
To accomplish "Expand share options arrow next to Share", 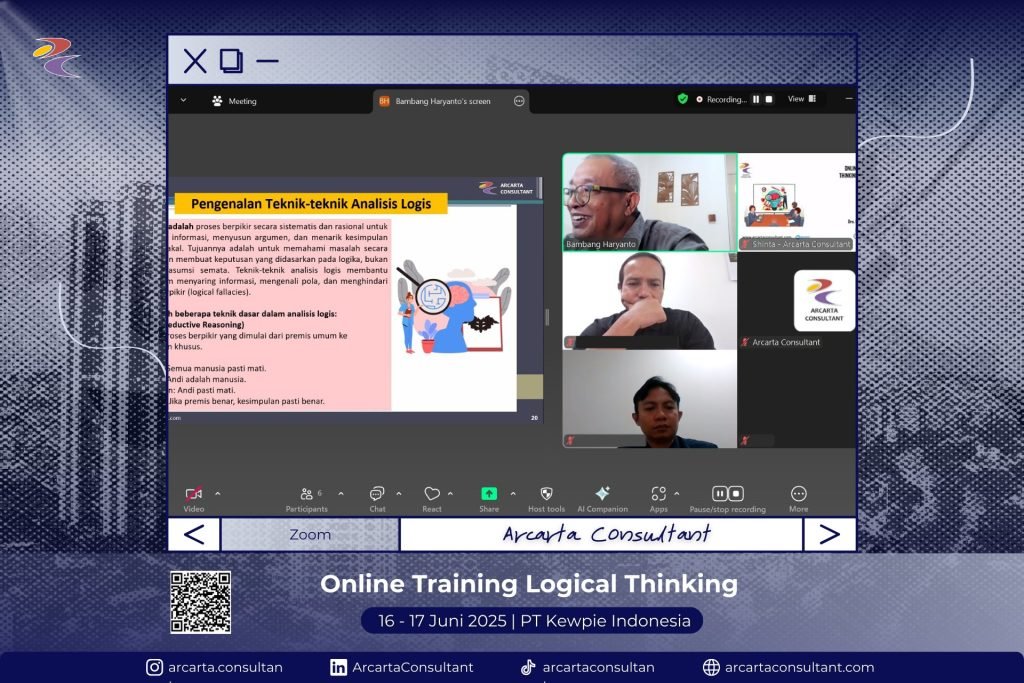I will click(x=513, y=493).
